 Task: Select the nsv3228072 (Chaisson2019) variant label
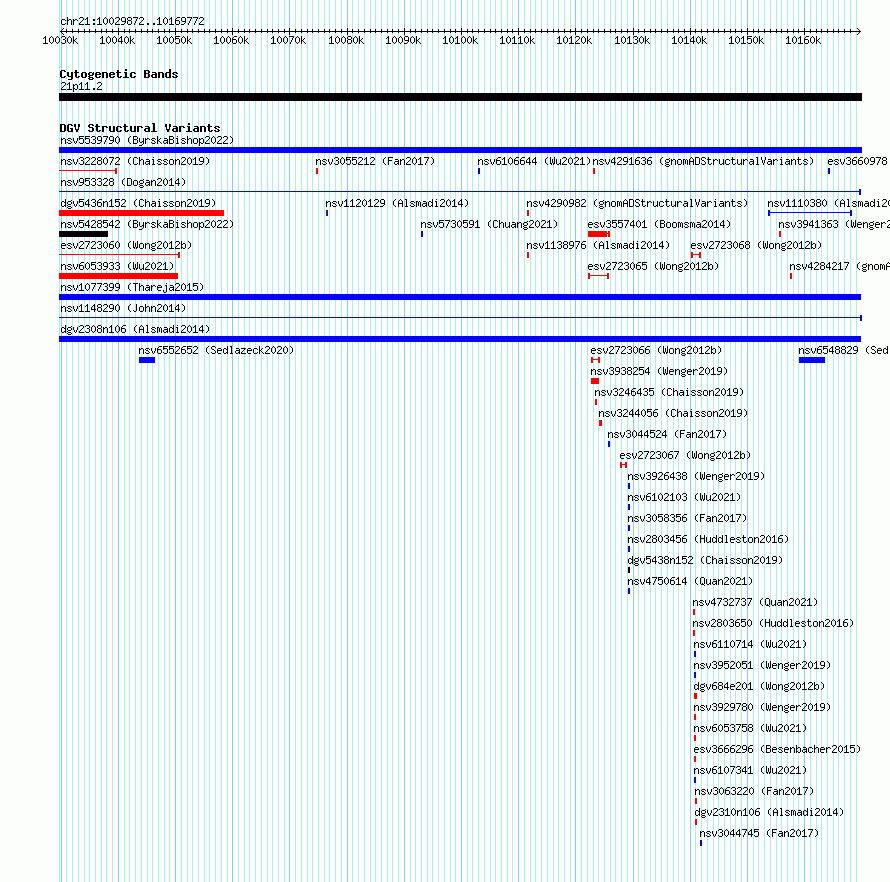click(x=135, y=161)
